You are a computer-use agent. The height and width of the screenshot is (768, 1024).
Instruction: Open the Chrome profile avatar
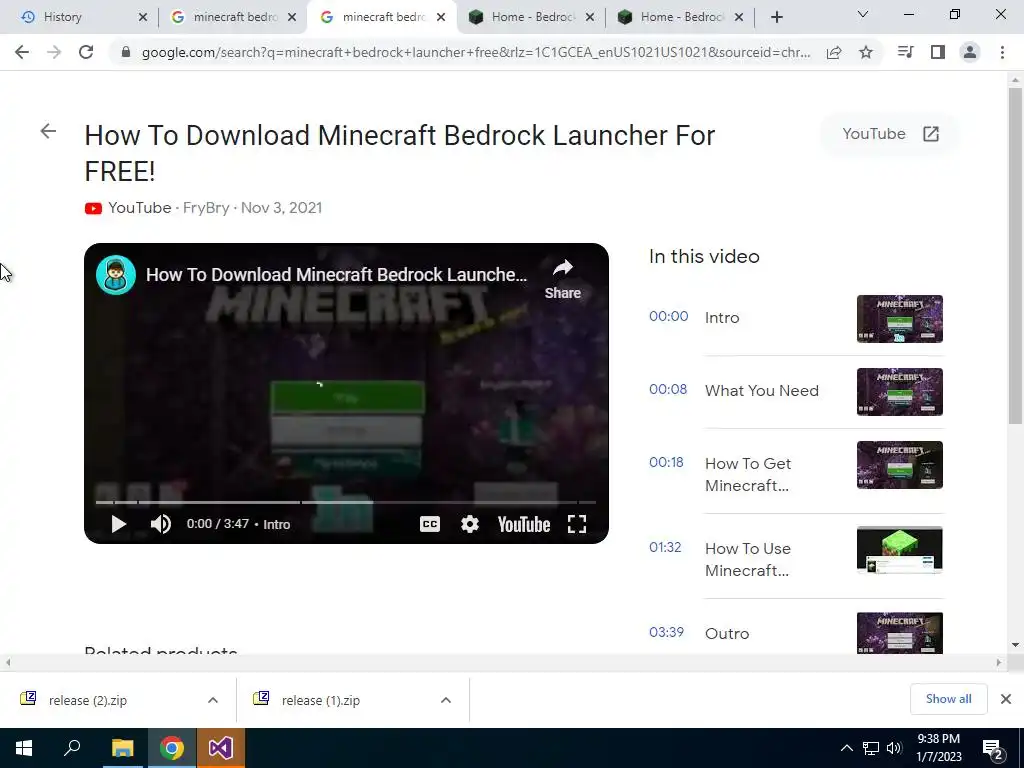(x=970, y=52)
